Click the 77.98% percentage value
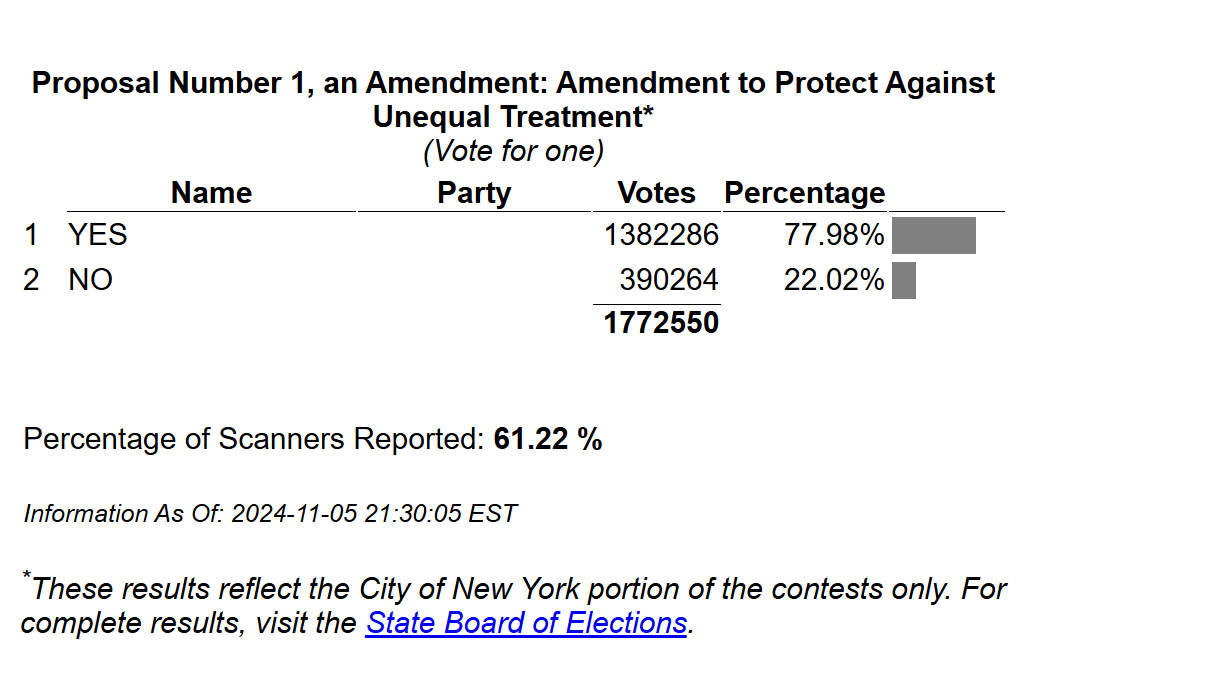This screenshot has width=1218, height=677. (834, 235)
